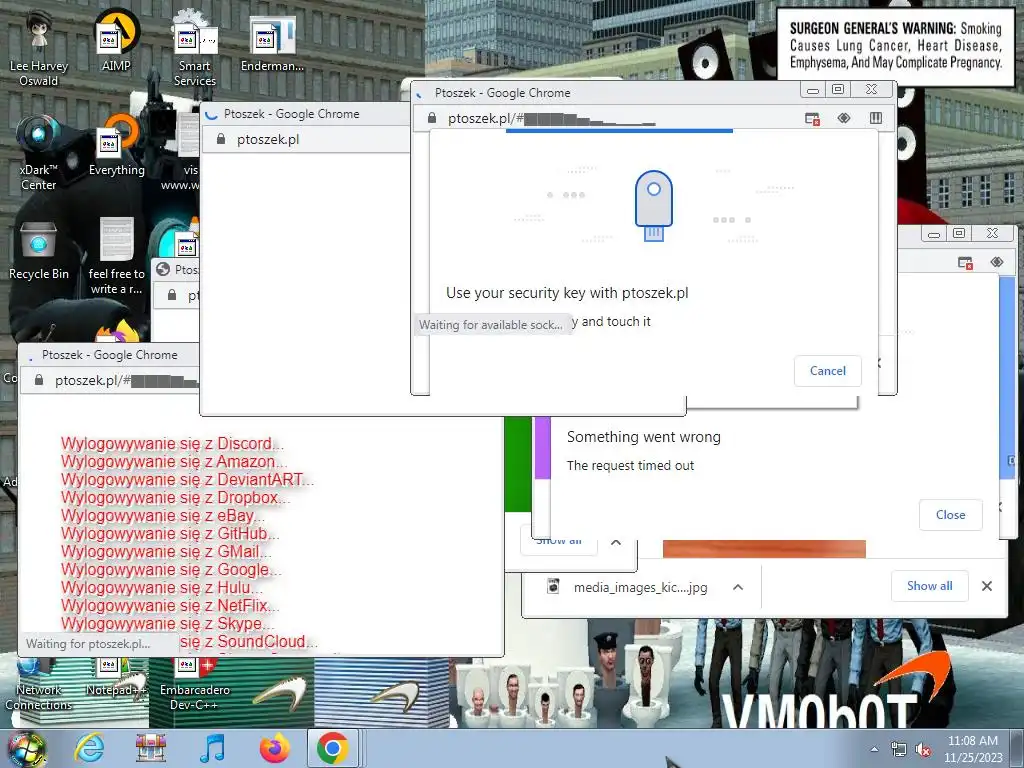Expand the media_images_kic....jpg download options
The image size is (1024, 768).
pyautogui.click(x=738, y=587)
